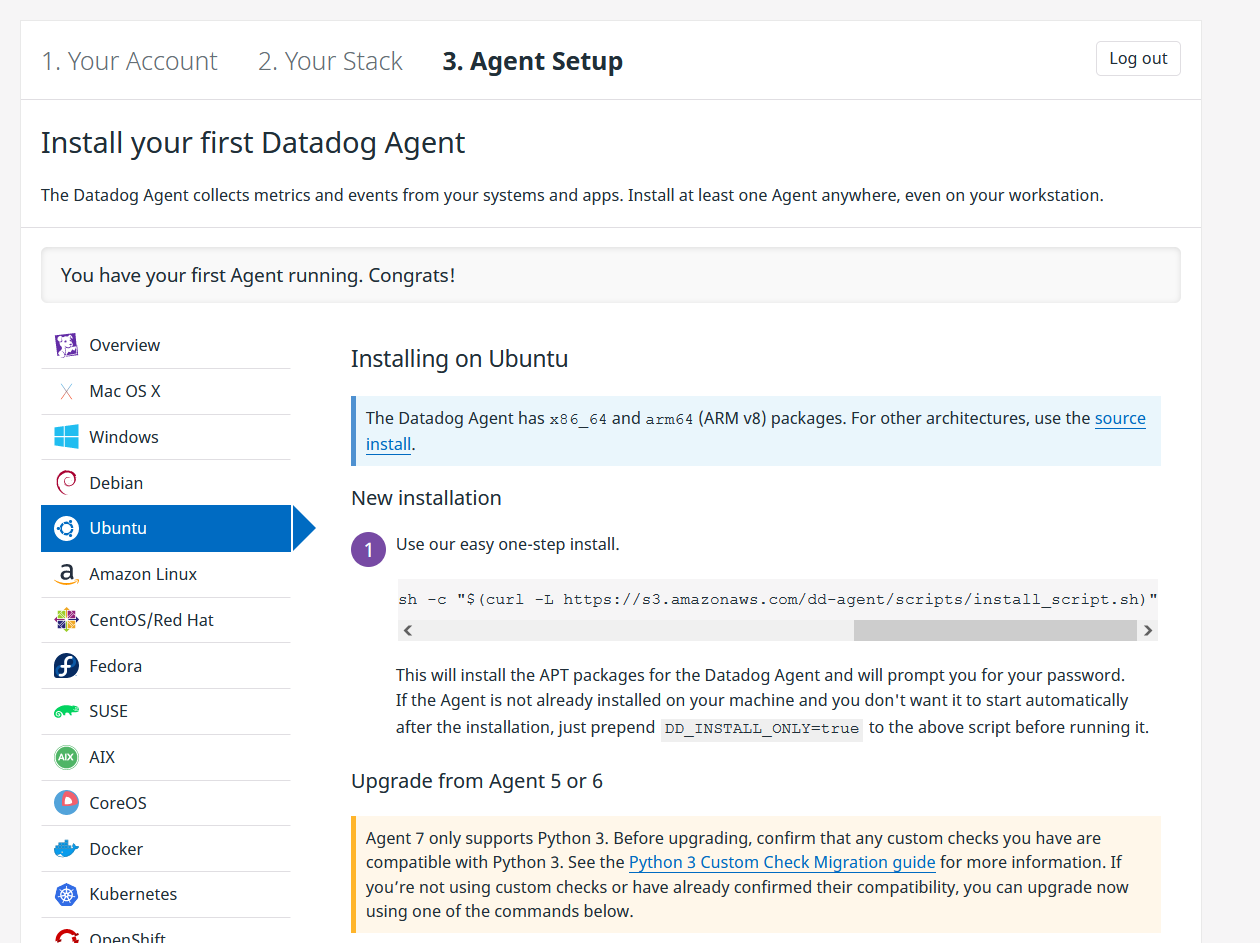Click the CentOS/Red Hat icon

pos(66,620)
